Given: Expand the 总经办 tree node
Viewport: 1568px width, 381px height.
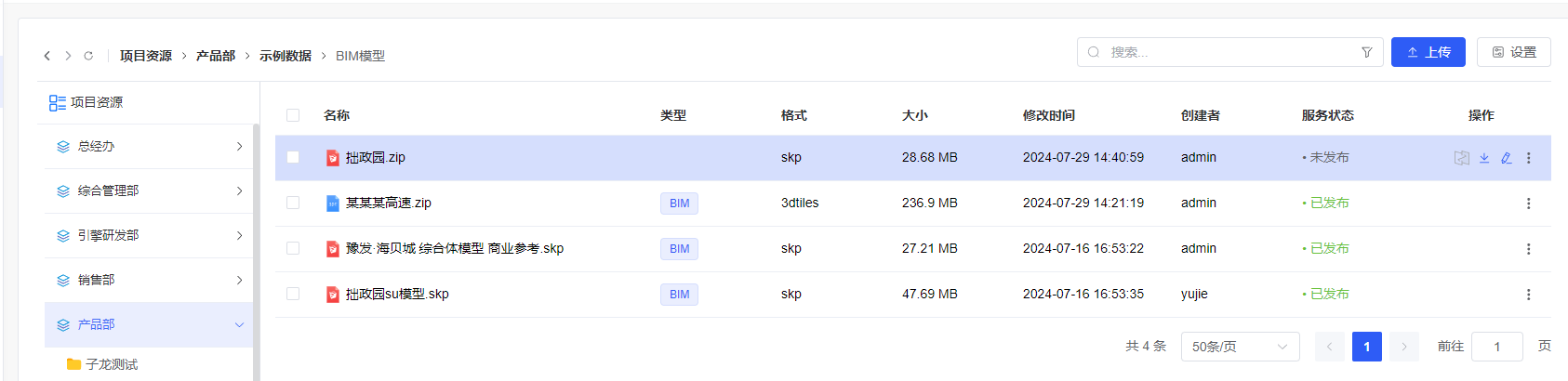Looking at the screenshot, I should pos(239,147).
